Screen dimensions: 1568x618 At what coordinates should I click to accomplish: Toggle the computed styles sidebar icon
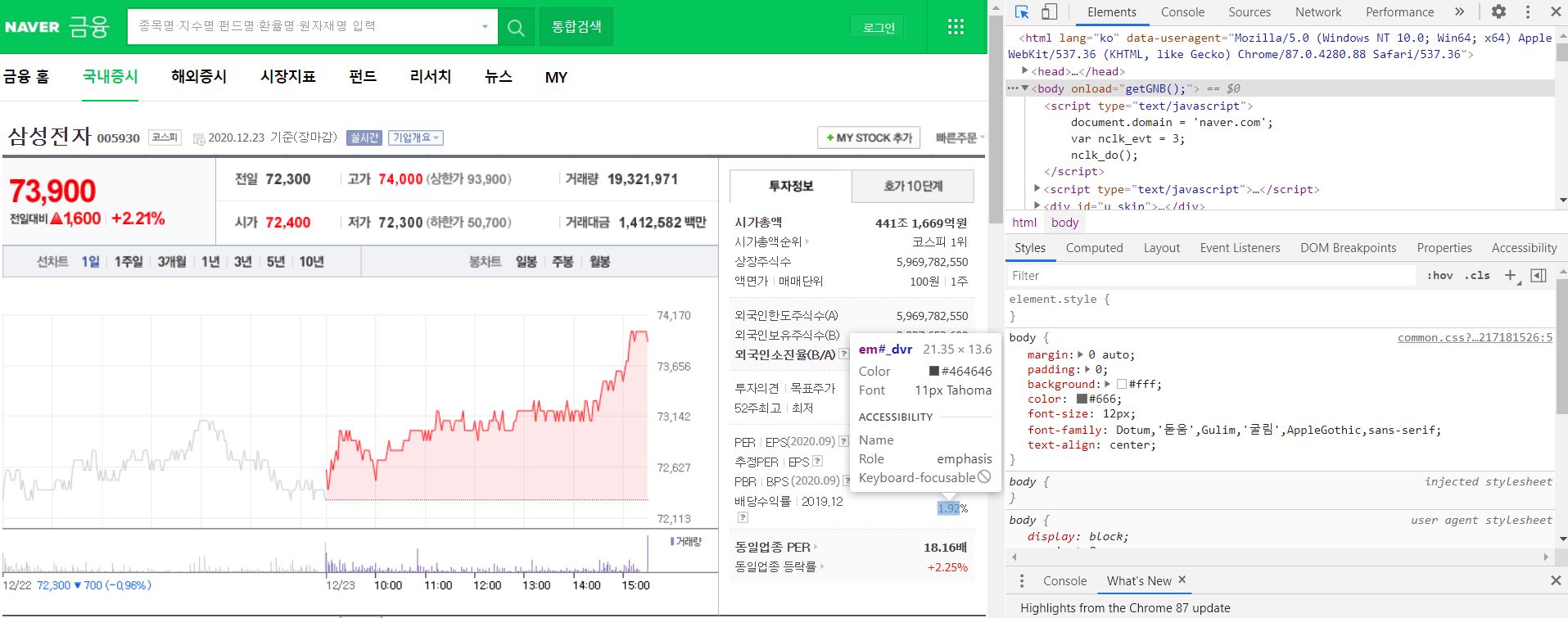coord(1539,275)
